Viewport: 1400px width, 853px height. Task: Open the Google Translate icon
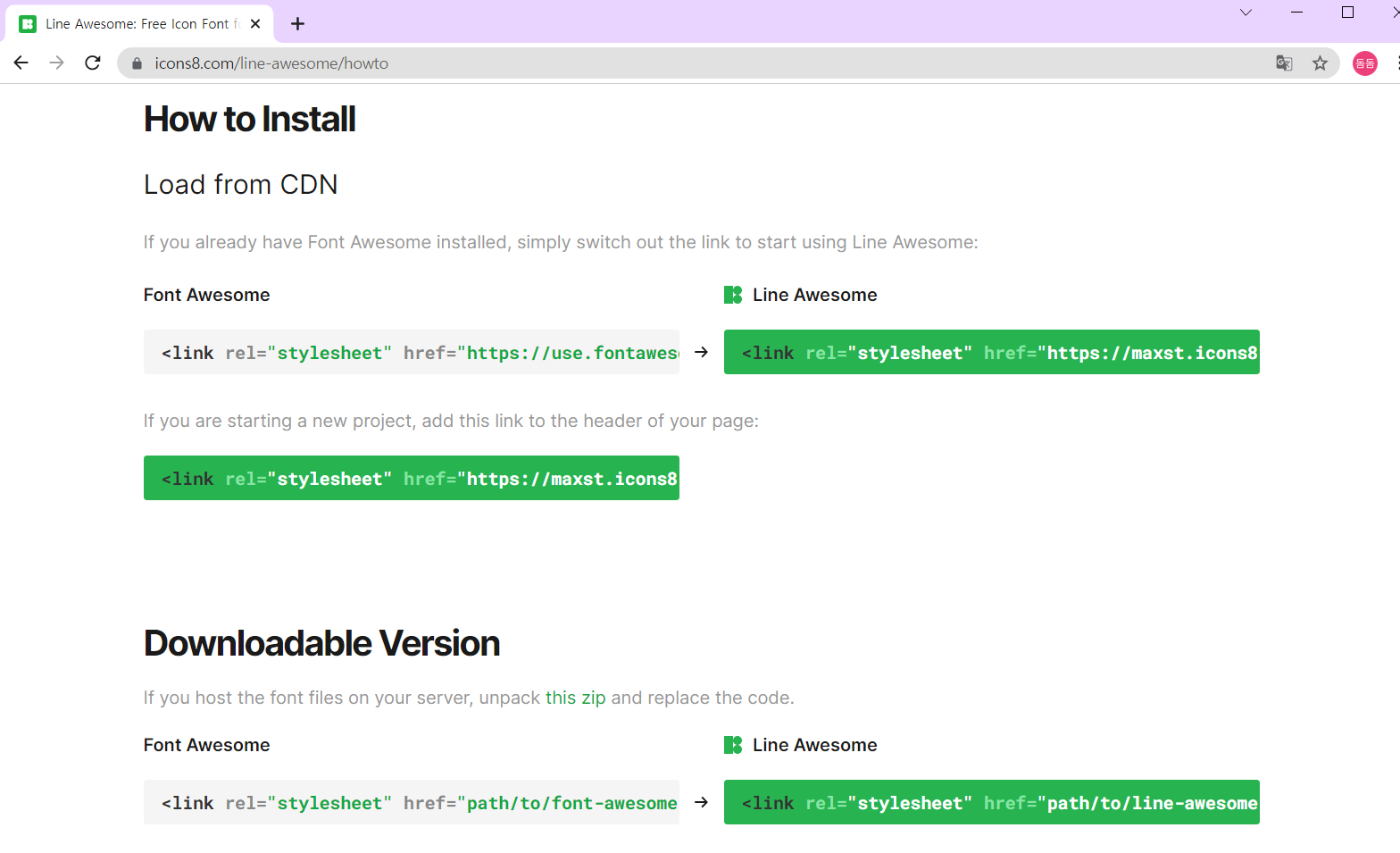tap(1284, 63)
